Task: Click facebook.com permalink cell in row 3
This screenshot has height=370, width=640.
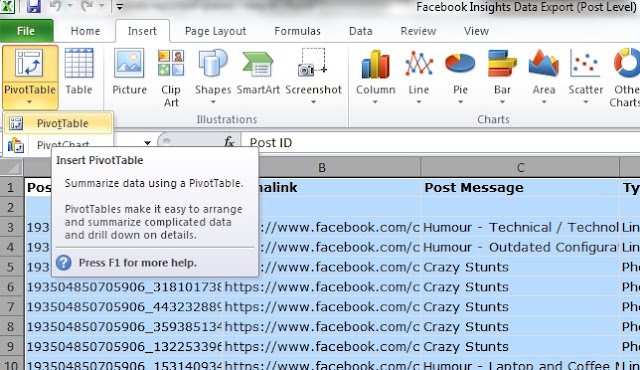Action: coord(339,227)
